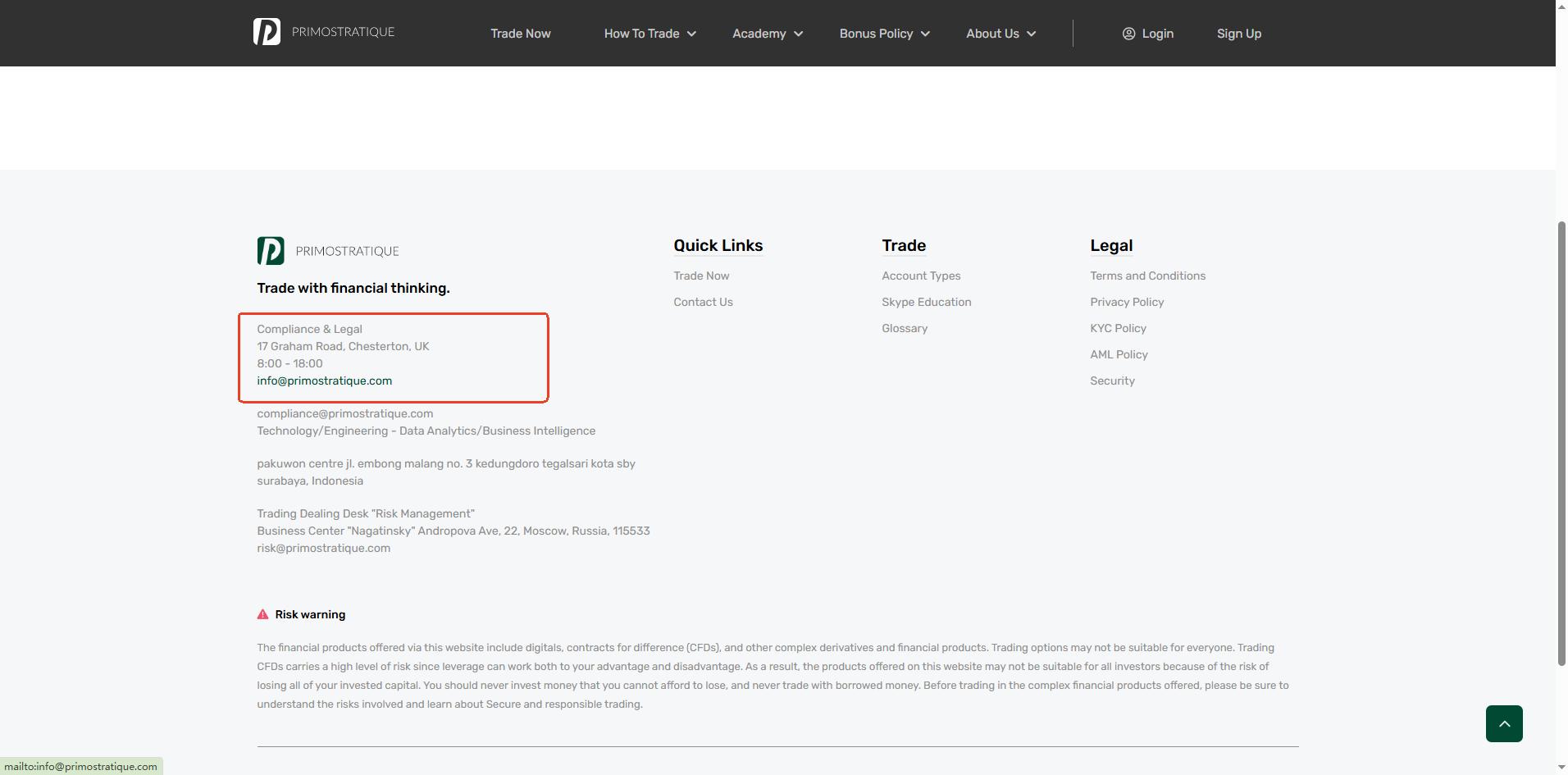Click the Primostratique logo in header
Viewport: 1568px width, 775px height.
[x=324, y=32]
